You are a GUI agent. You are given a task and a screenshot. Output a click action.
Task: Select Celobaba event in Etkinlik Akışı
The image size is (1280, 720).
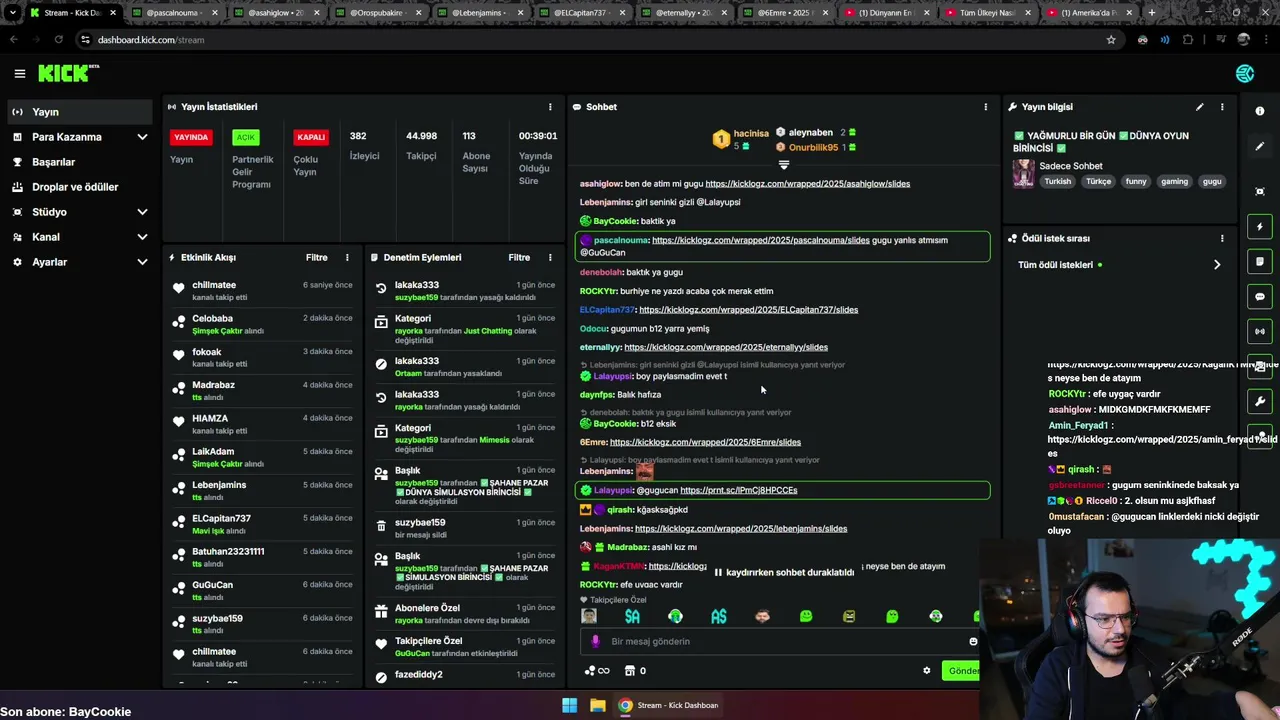point(263,324)
